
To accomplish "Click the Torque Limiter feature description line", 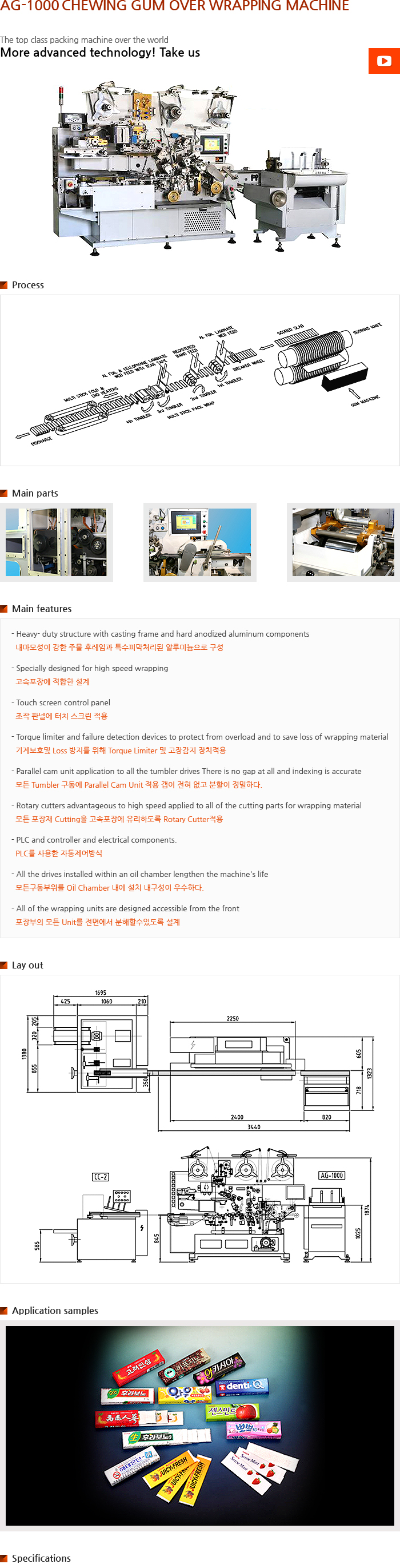I will click(202, 737).
